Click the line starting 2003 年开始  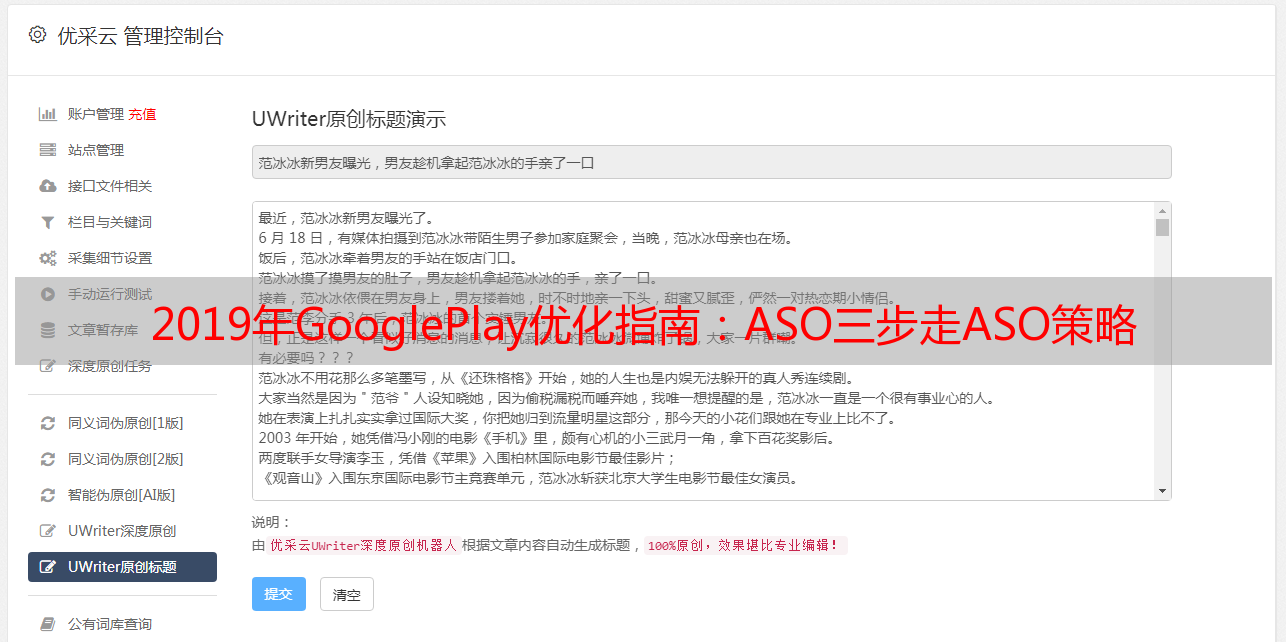coord(547,438)
